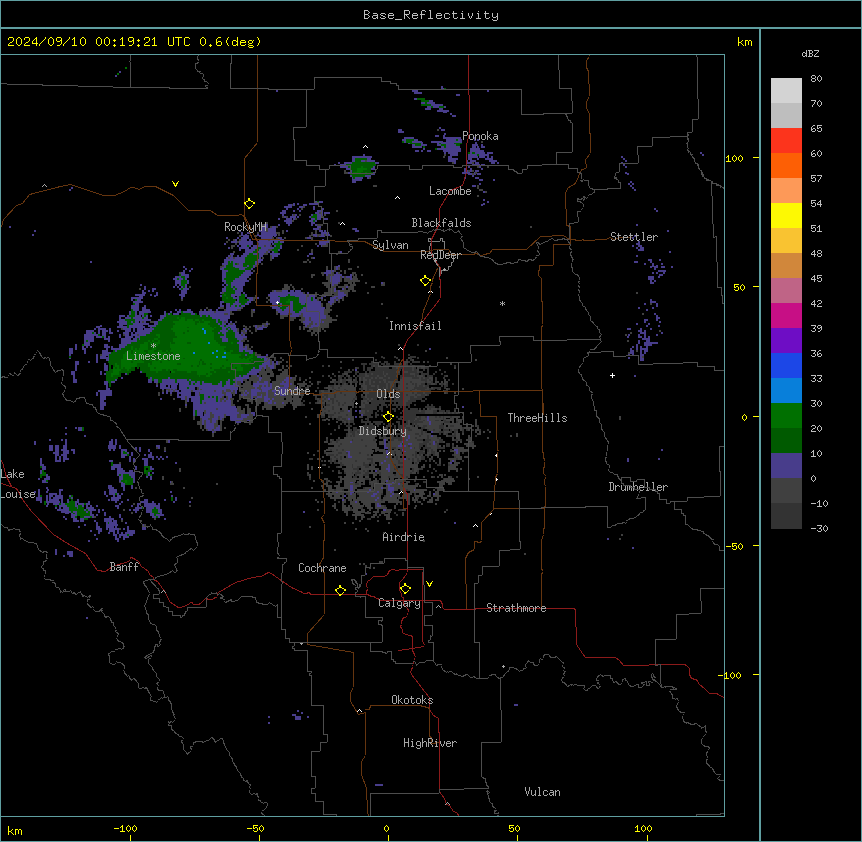Select the bright green swatch at 20-30 dBZ
The image size is (862, 842).
tap(786, 416)
